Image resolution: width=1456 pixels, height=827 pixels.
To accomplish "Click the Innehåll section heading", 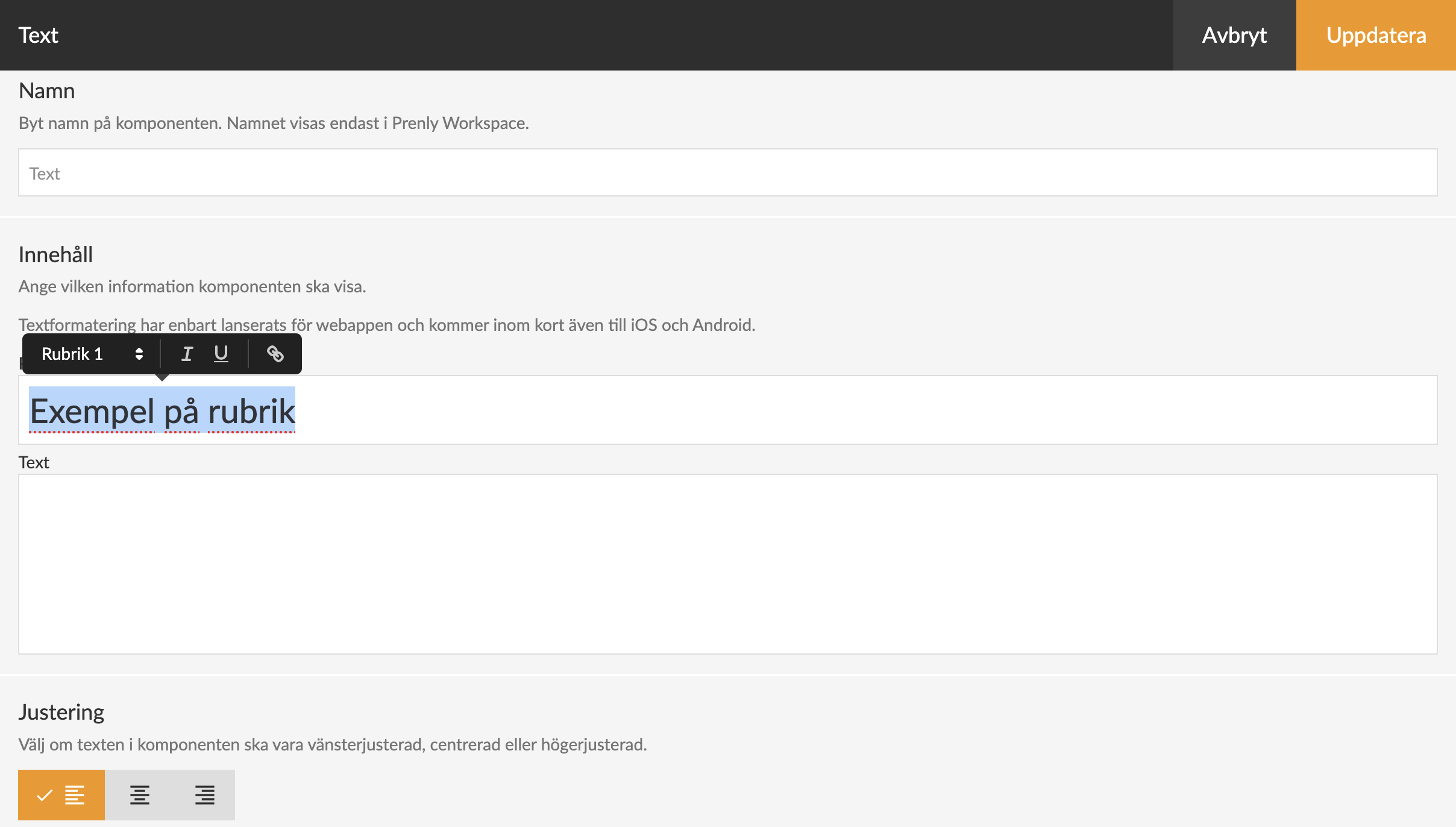I will 56,255.
